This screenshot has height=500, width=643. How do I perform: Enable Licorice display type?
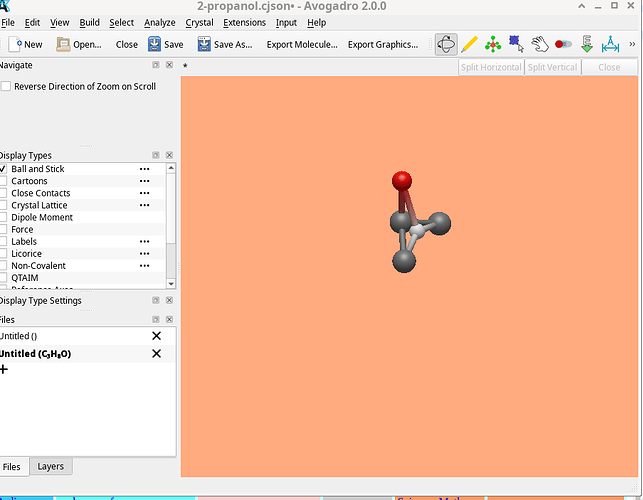point(3,253)
